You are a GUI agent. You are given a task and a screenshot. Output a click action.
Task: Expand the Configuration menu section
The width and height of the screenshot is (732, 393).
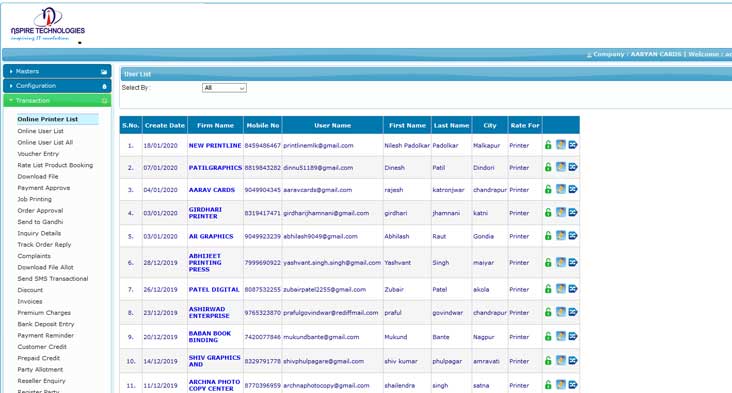pyautogui.click(x=57, y=86)
